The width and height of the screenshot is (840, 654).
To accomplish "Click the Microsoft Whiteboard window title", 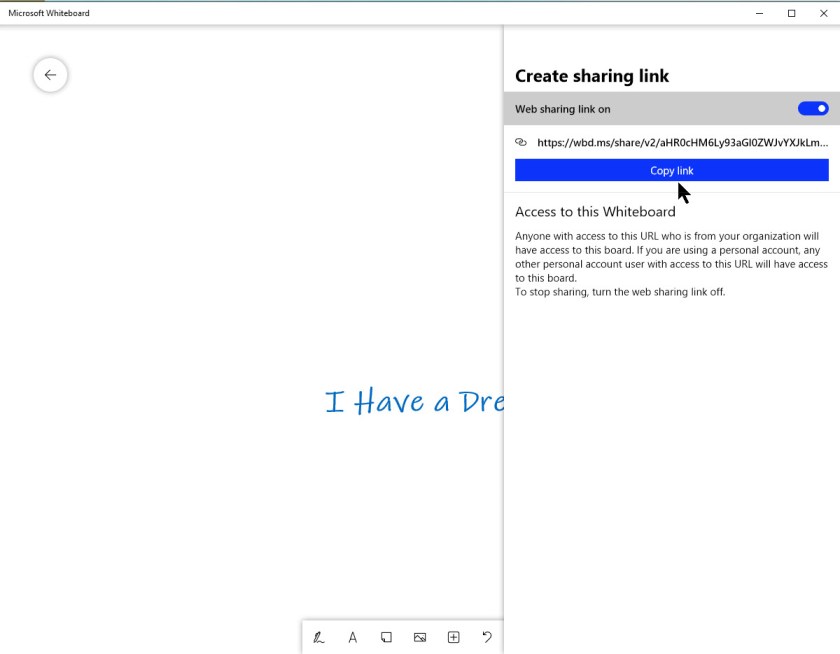I will [x=49, y=13].
